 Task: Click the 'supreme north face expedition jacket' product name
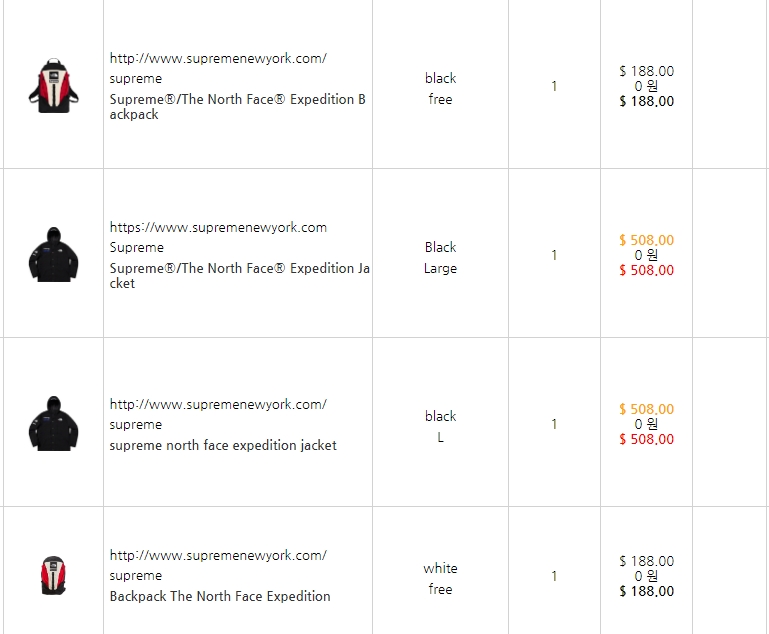pos(223,445)
